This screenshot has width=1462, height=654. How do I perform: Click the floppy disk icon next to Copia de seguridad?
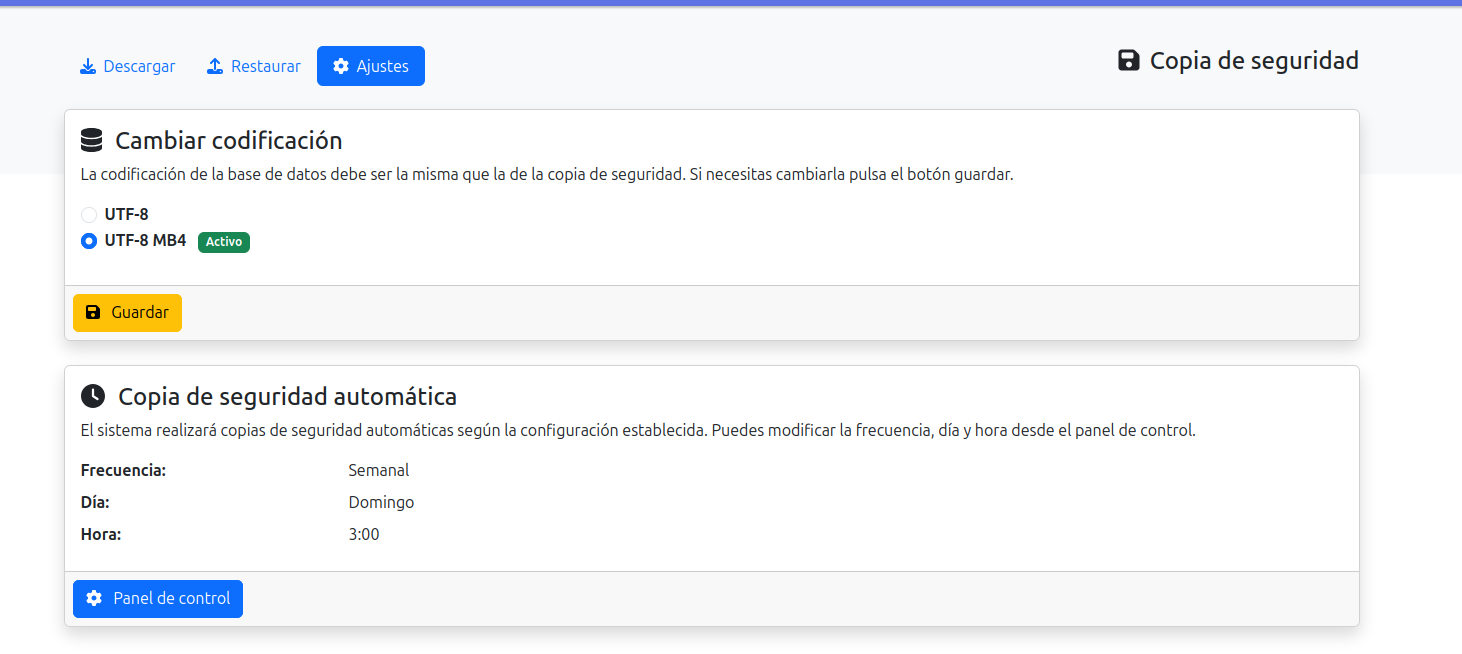pyautogui.click(x=1128, y=60)
